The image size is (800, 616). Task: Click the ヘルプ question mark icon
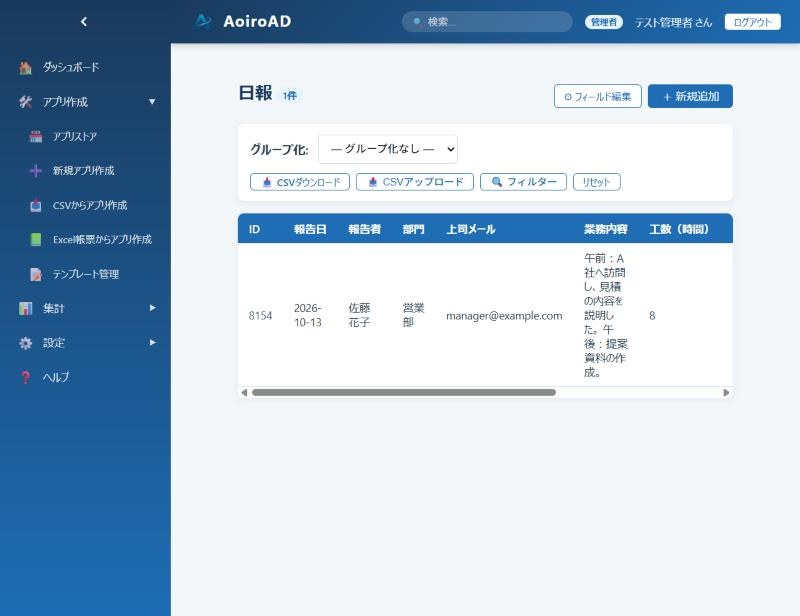pos(26,377)
